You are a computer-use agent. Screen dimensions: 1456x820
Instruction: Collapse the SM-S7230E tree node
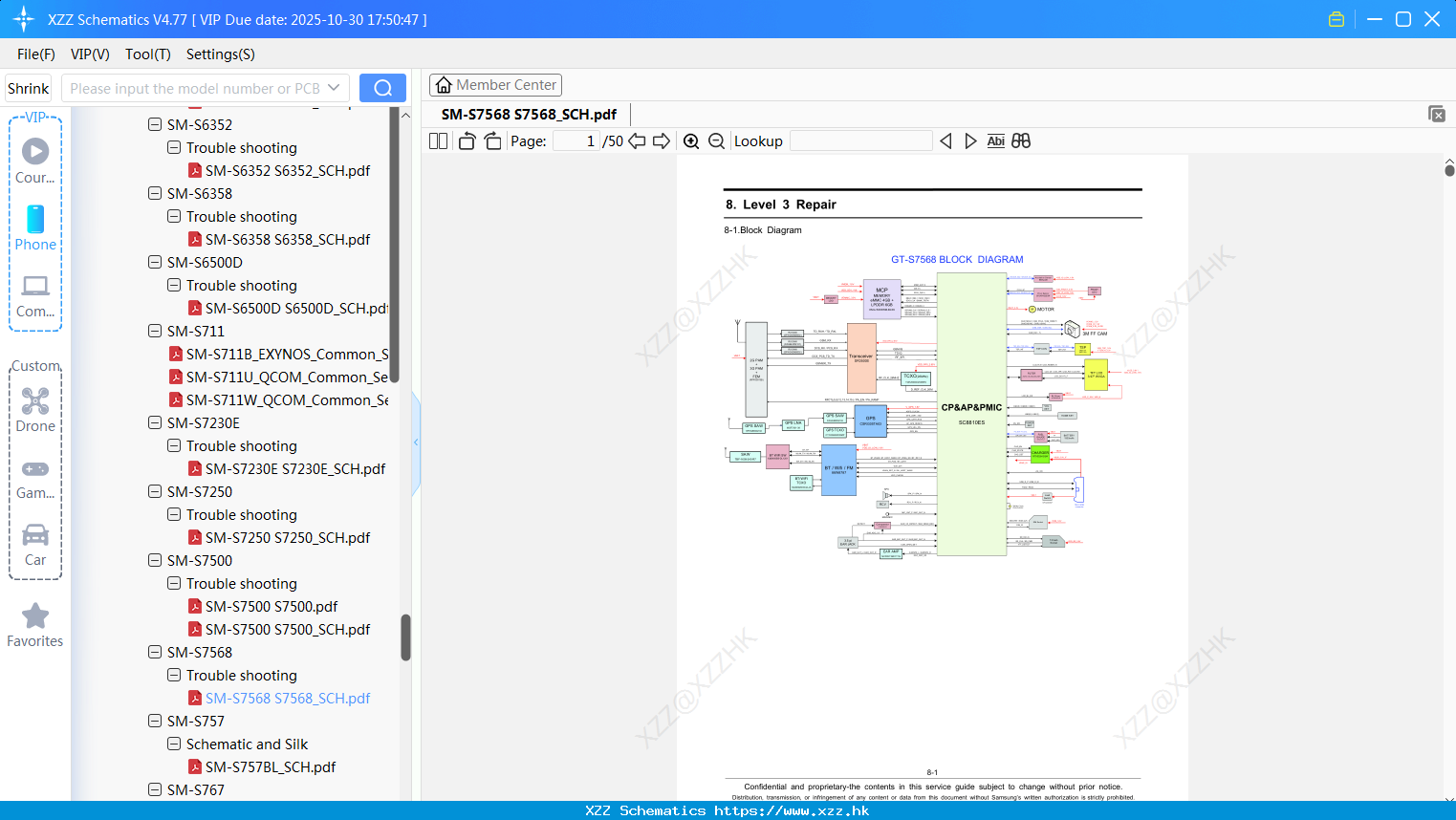coord(155,422)
